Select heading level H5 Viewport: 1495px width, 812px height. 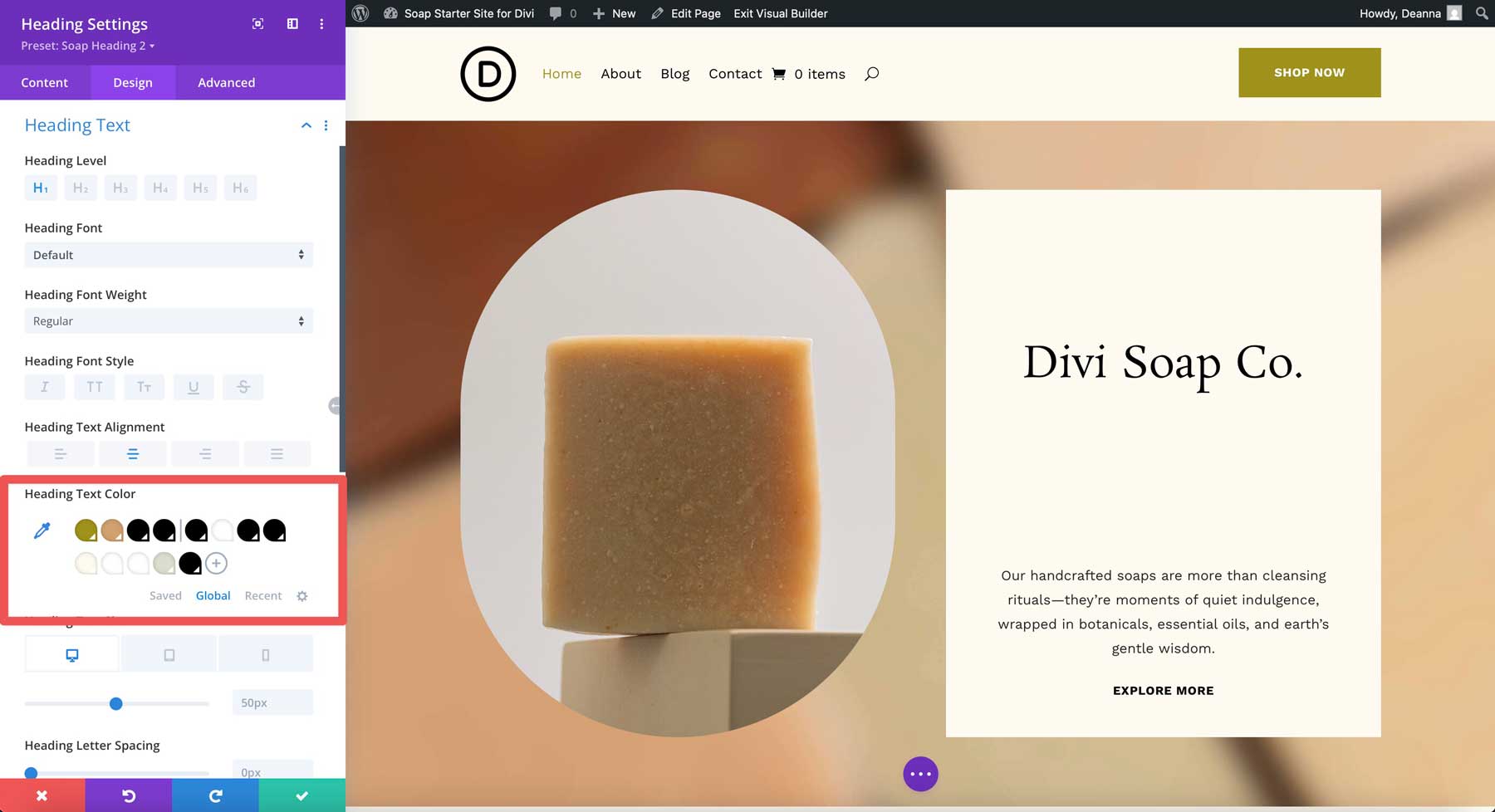(x=200, y=188)
